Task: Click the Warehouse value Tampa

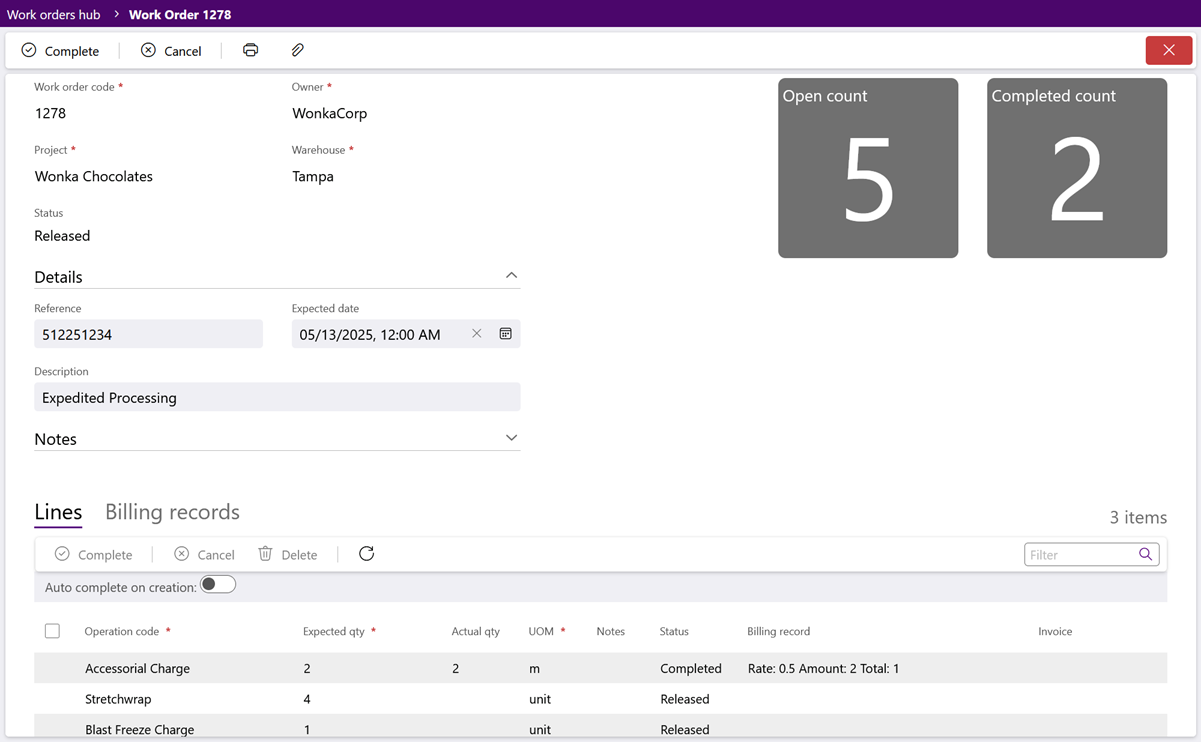Action: [313, 176]
